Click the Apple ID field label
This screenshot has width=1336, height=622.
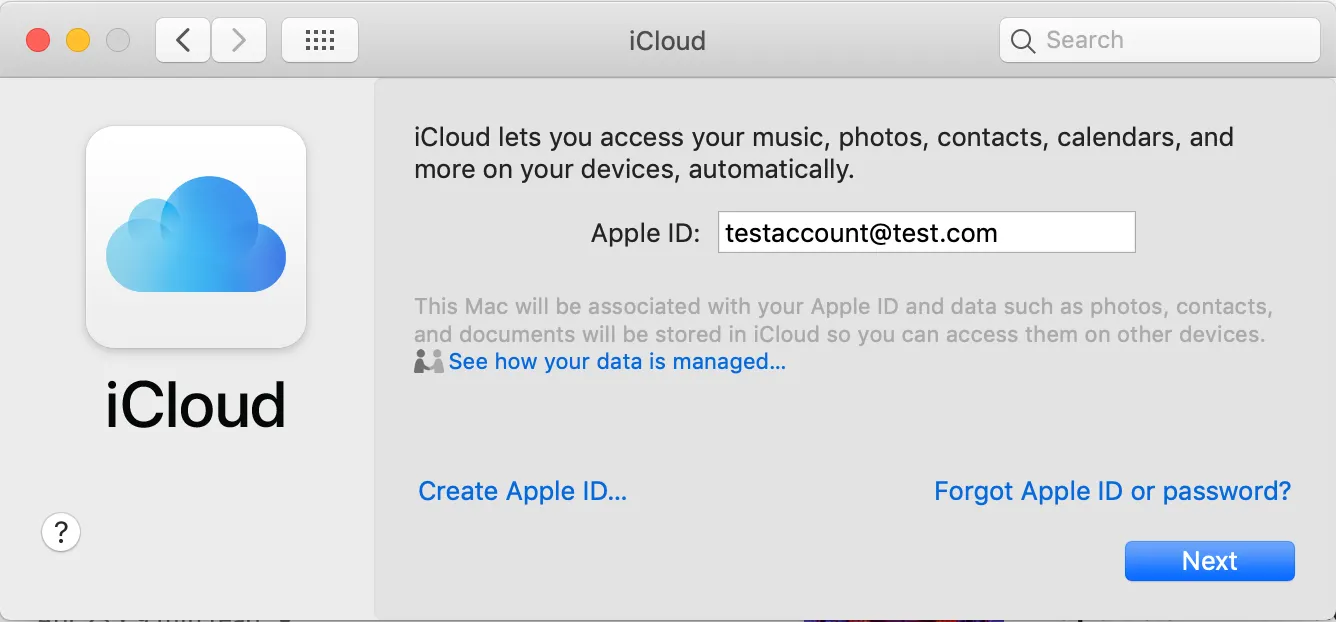point(645,234)
